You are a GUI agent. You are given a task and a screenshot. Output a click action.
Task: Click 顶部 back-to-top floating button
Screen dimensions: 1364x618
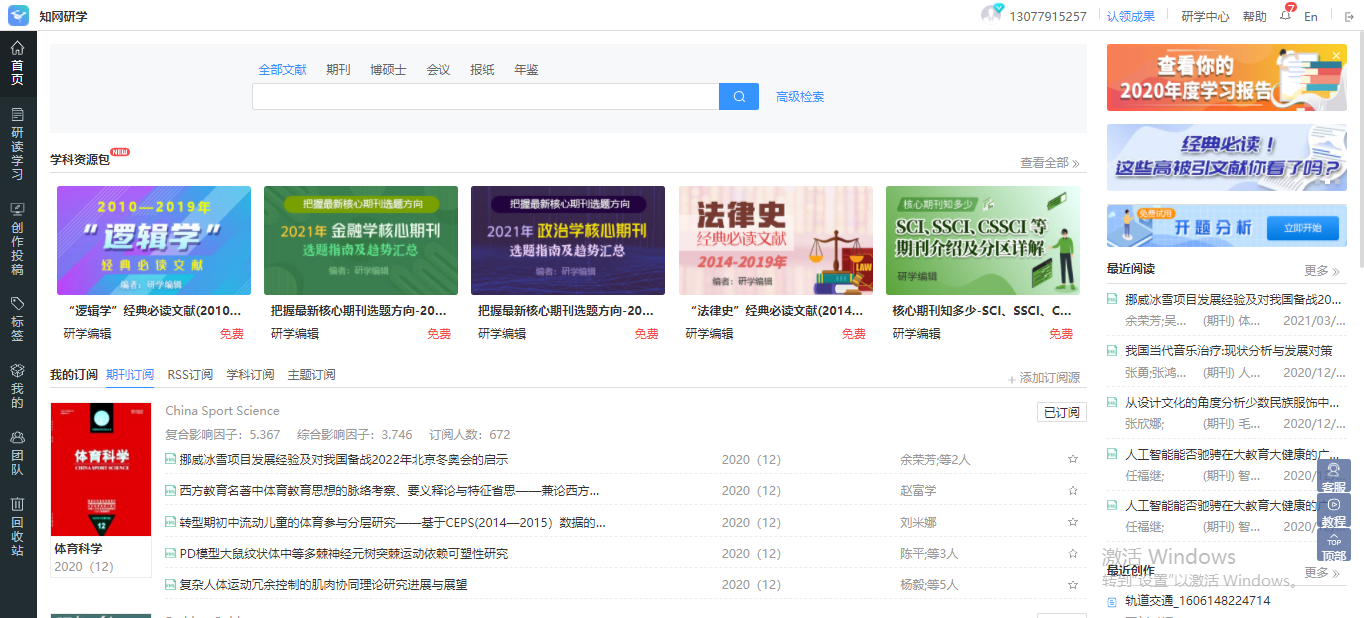(x=1334, y=545)
